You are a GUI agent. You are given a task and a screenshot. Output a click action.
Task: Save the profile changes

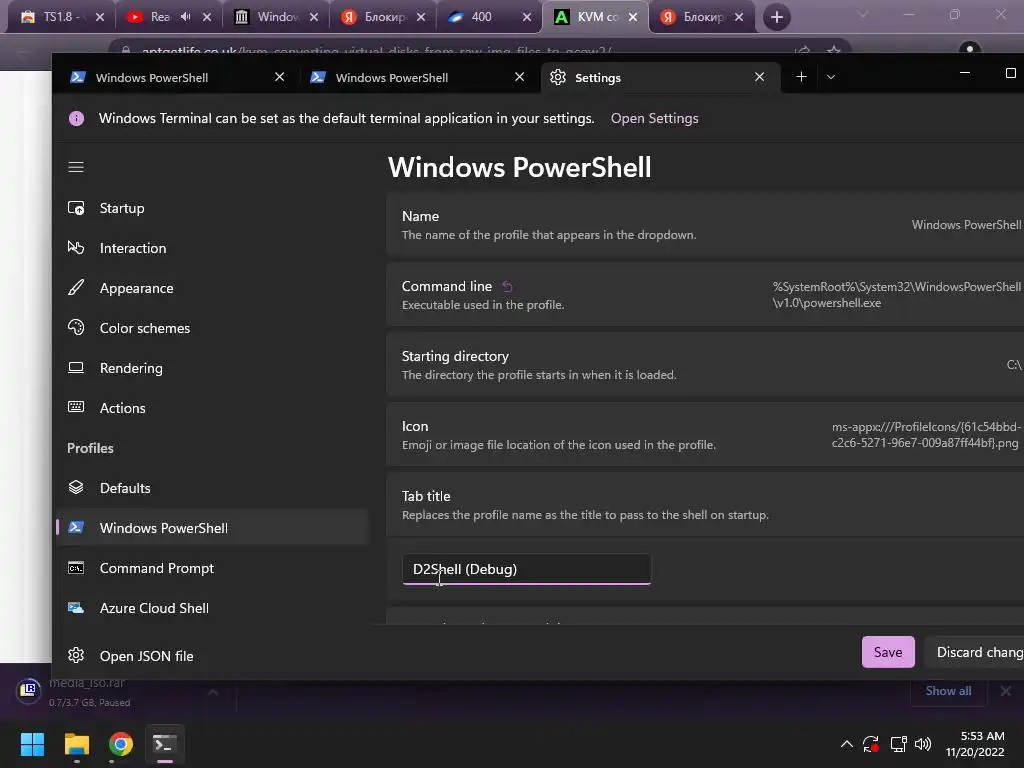point(888,652)
